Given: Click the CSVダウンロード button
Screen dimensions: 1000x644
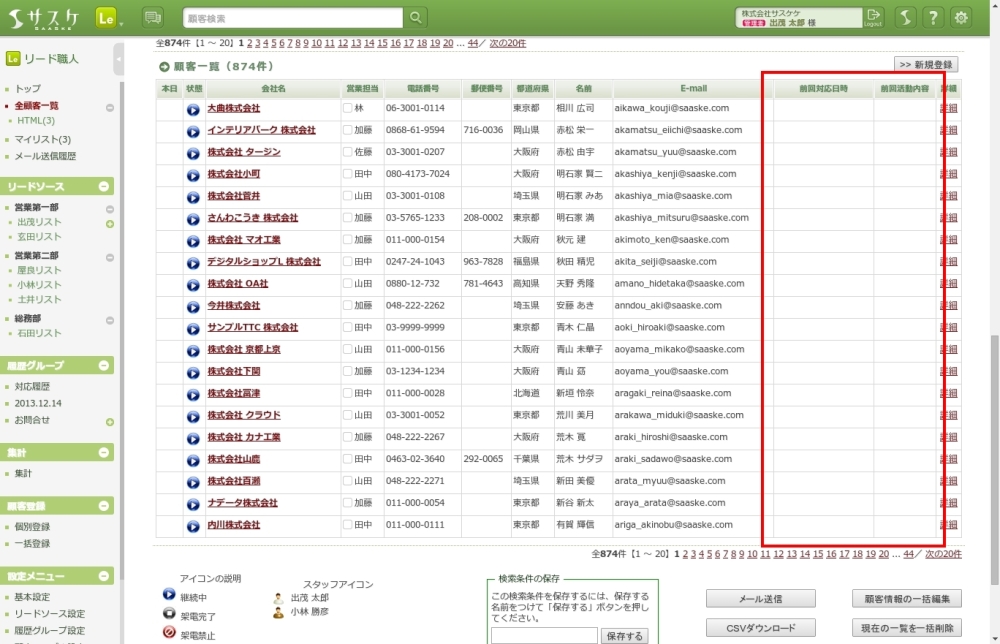Looking at the screenshot, I should click(x=758, y=628).
